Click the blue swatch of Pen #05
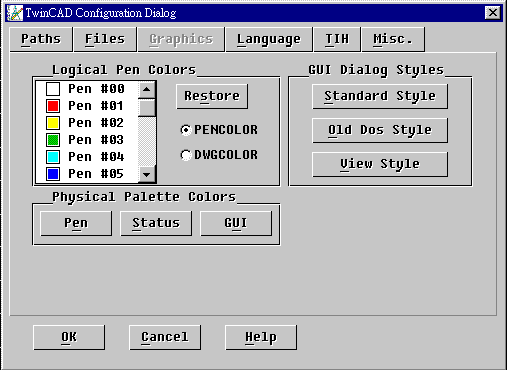This screenshot has width=507, height=371. [x=53, y=174]
